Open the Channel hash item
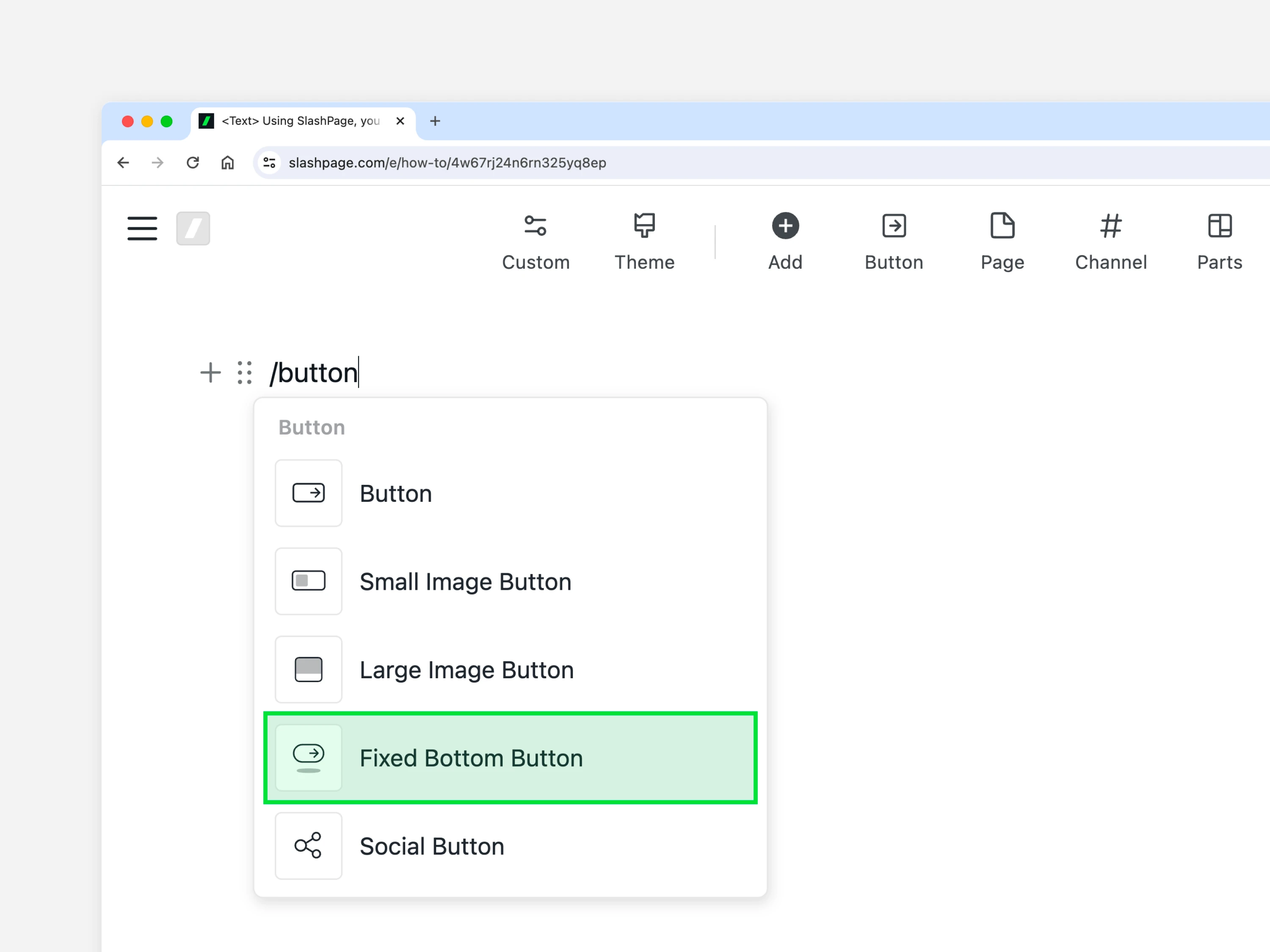This screenshot has width=1270, height=952. pyautogui.click(x=1111, y=242)
